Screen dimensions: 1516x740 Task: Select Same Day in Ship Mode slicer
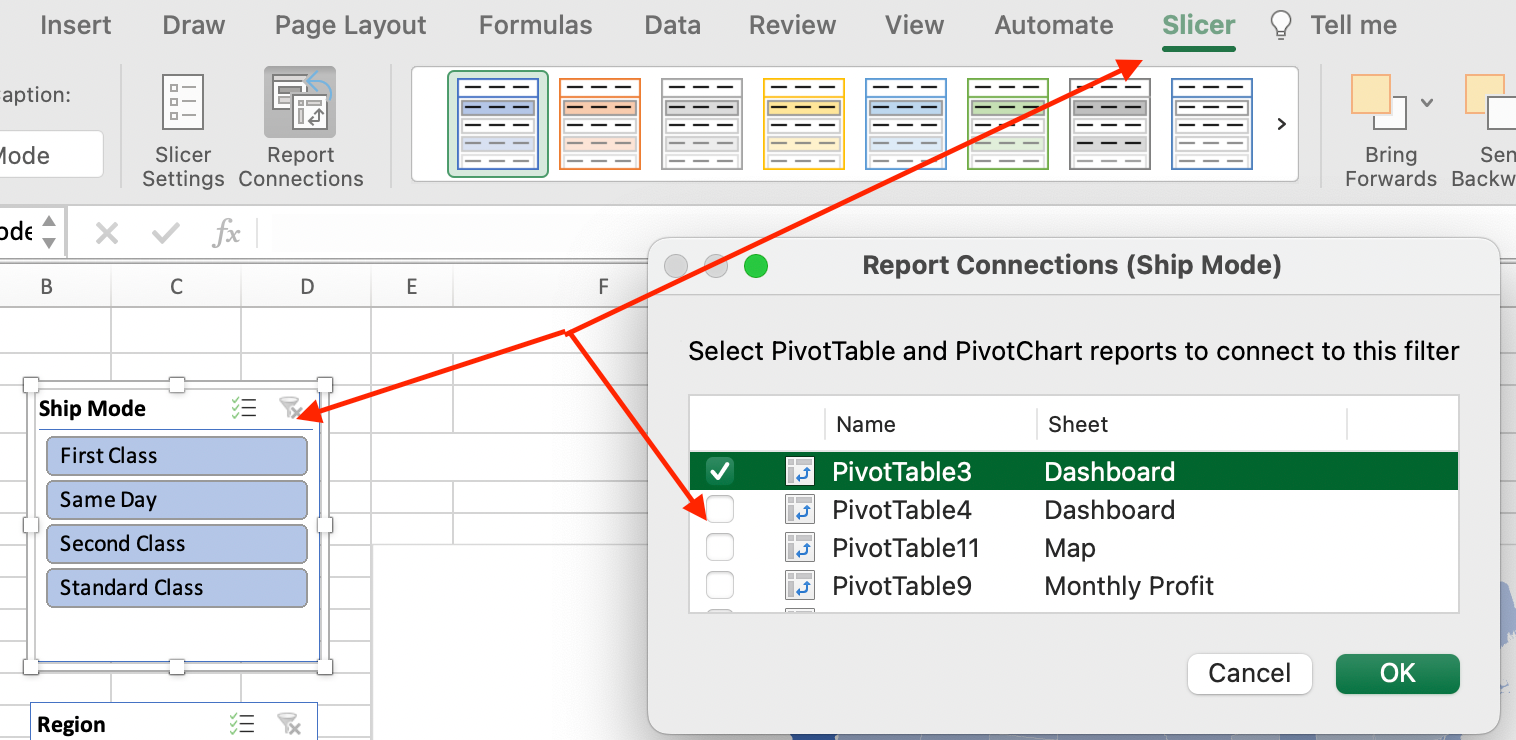coord(177,500)
